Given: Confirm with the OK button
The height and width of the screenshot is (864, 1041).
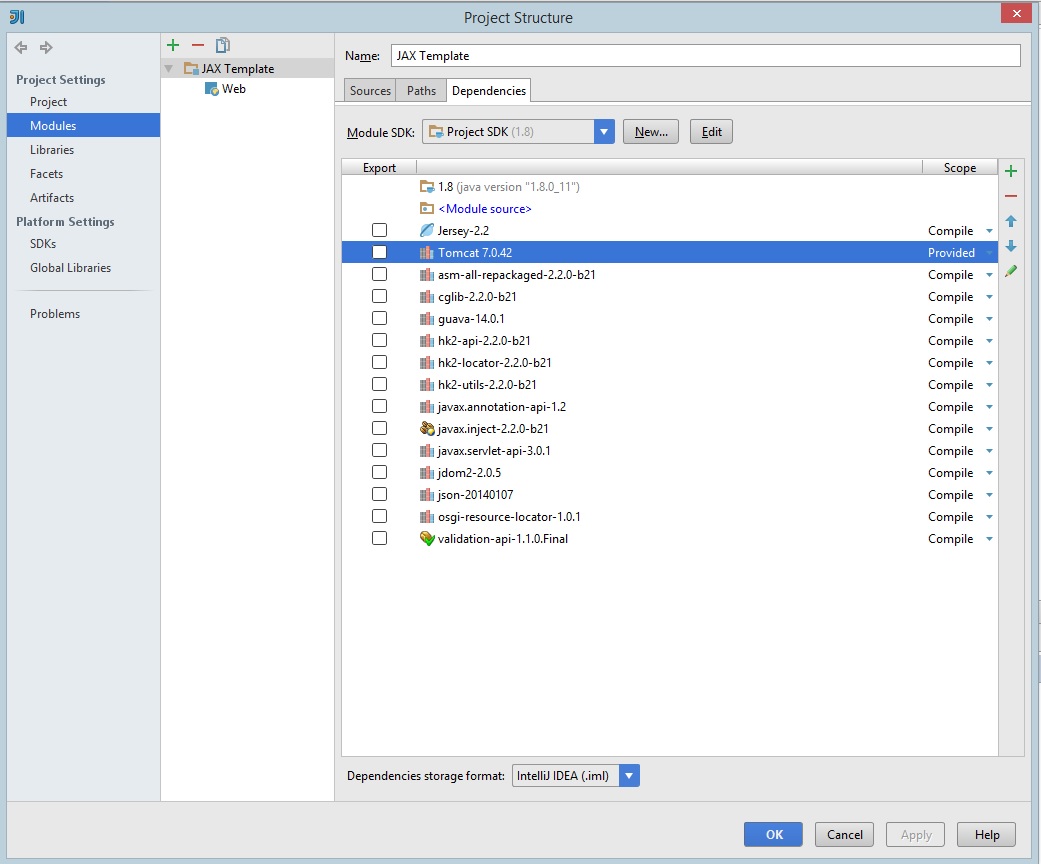Looking at the screenshot, I should coord(773,835).
